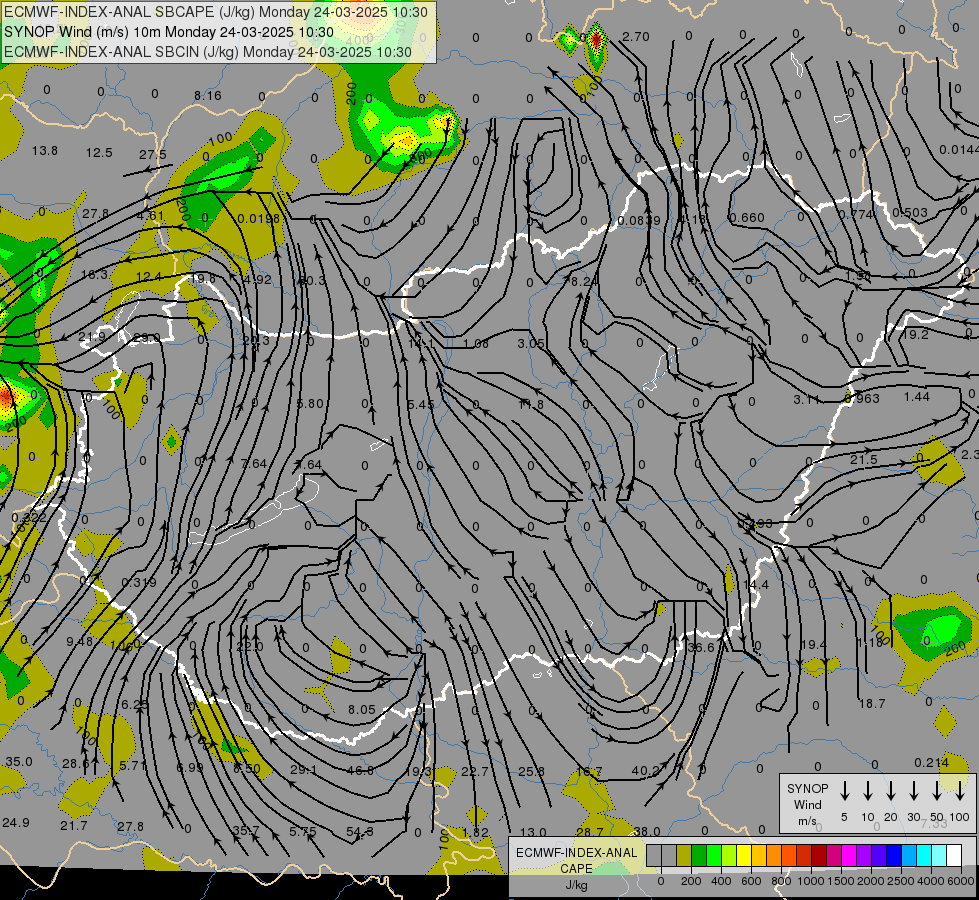Click the 'ECMWF-INDEX-ANAL' colorbar legend label
This screenshot has width=979, height=900.
[x=576, y=853]
